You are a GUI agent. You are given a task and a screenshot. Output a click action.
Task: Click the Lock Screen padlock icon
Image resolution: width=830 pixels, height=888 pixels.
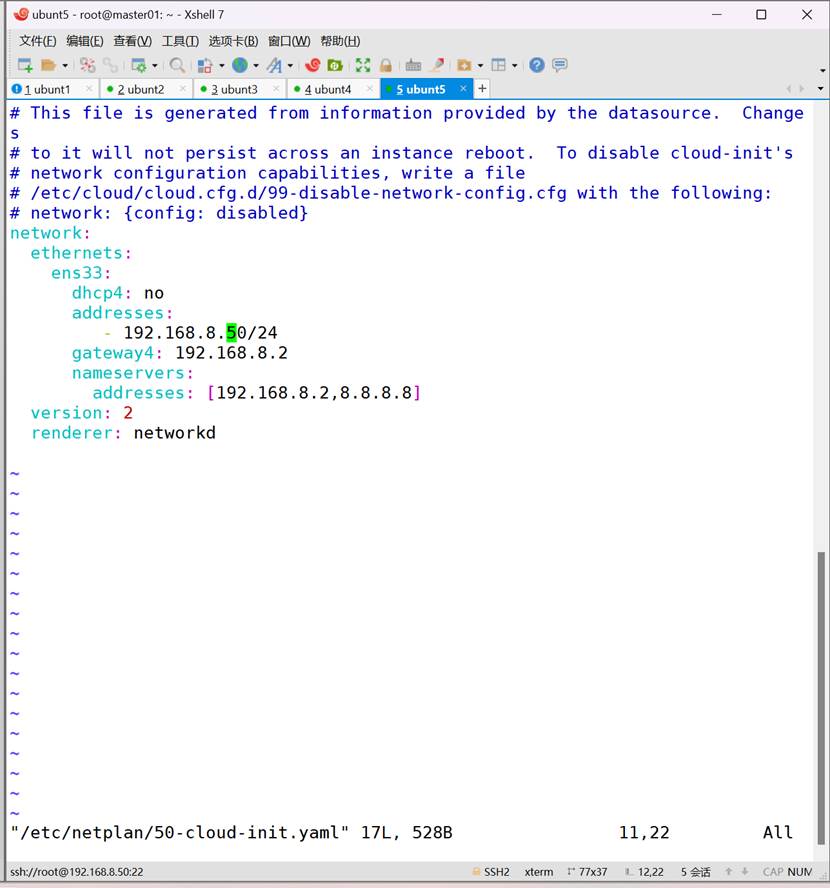(386, 65)
